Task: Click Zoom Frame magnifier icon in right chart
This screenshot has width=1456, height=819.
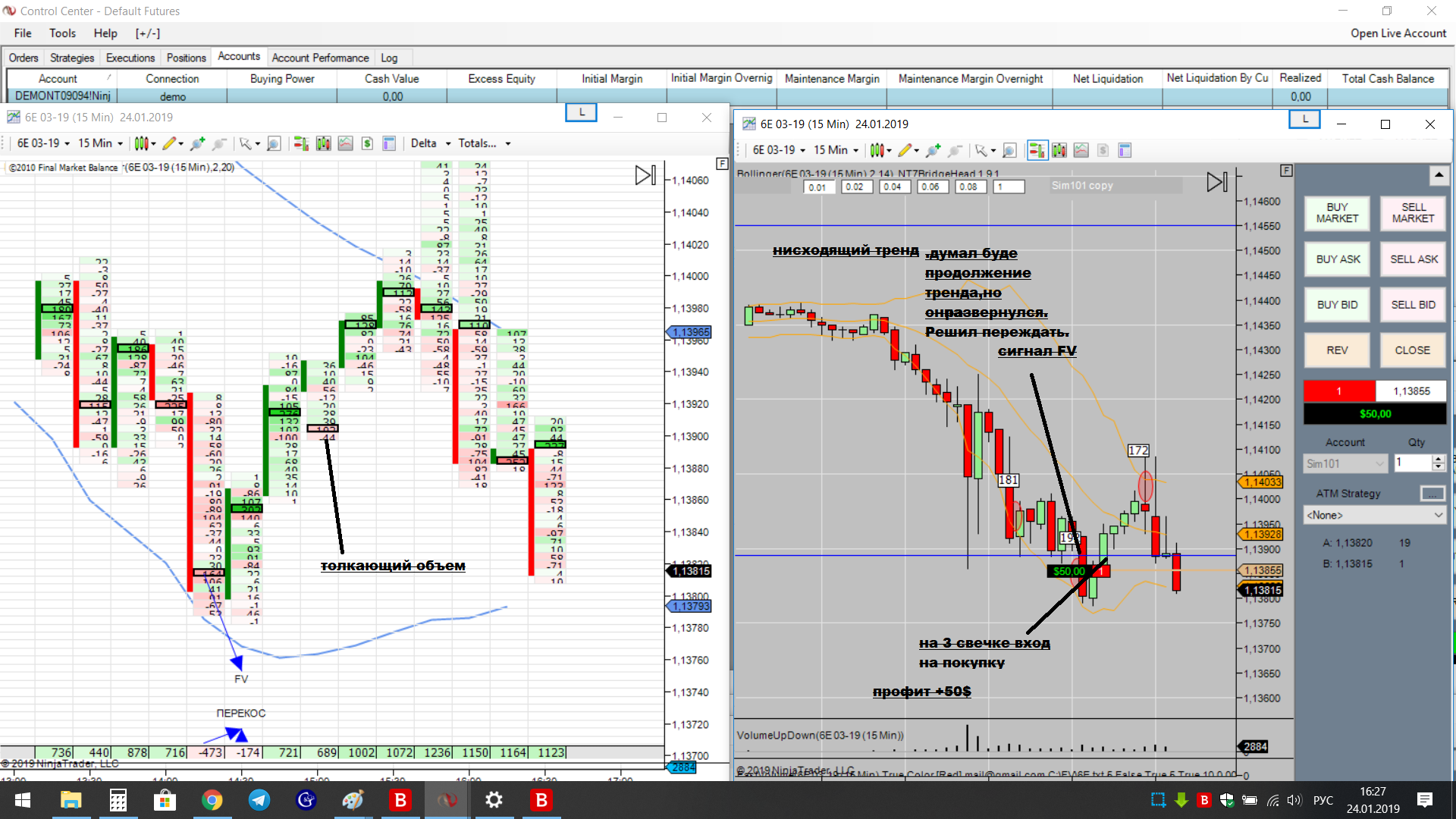Action: tap(1009, 150)
